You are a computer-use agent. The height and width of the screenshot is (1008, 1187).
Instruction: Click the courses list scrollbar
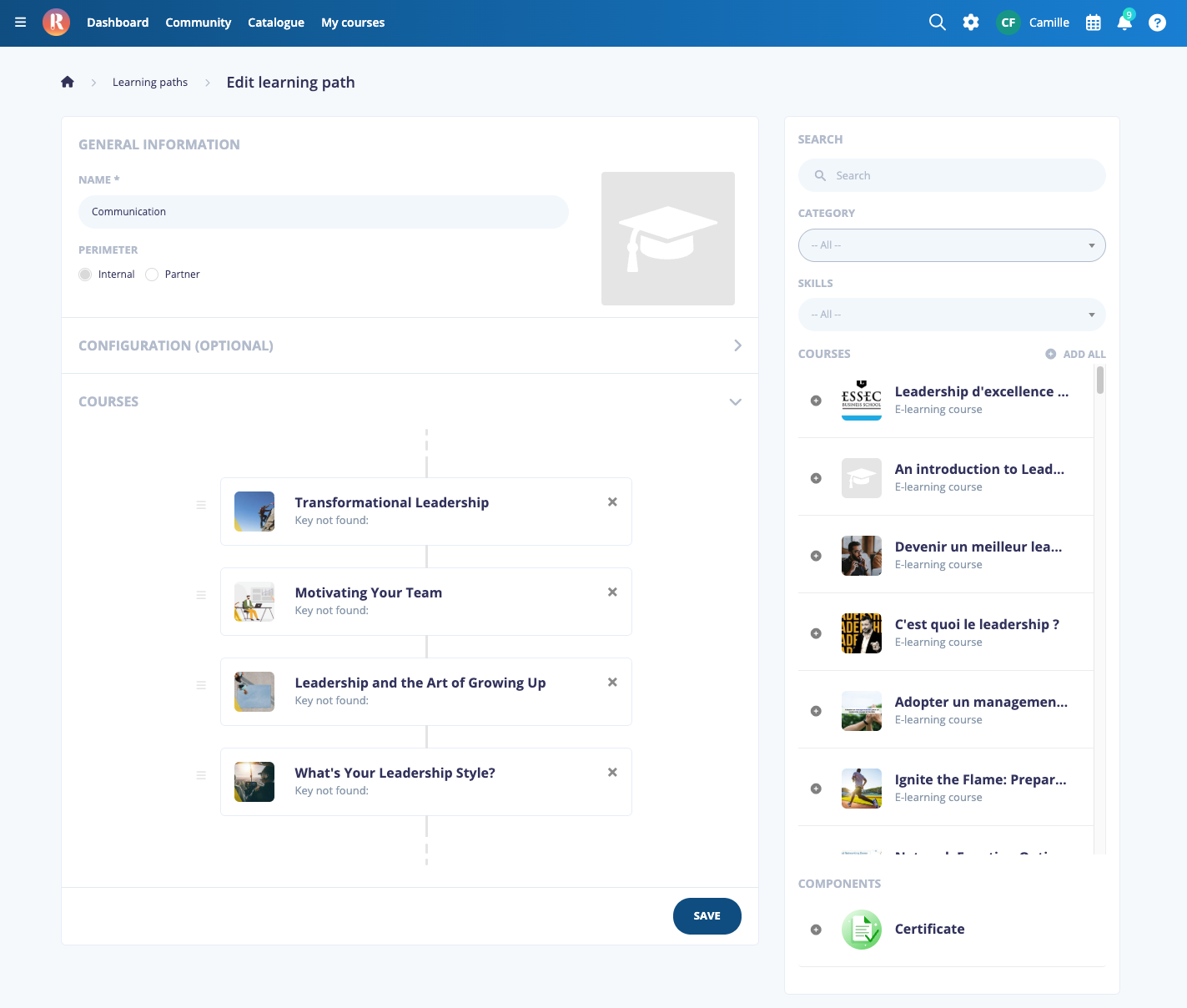(x=1100, y=381)
